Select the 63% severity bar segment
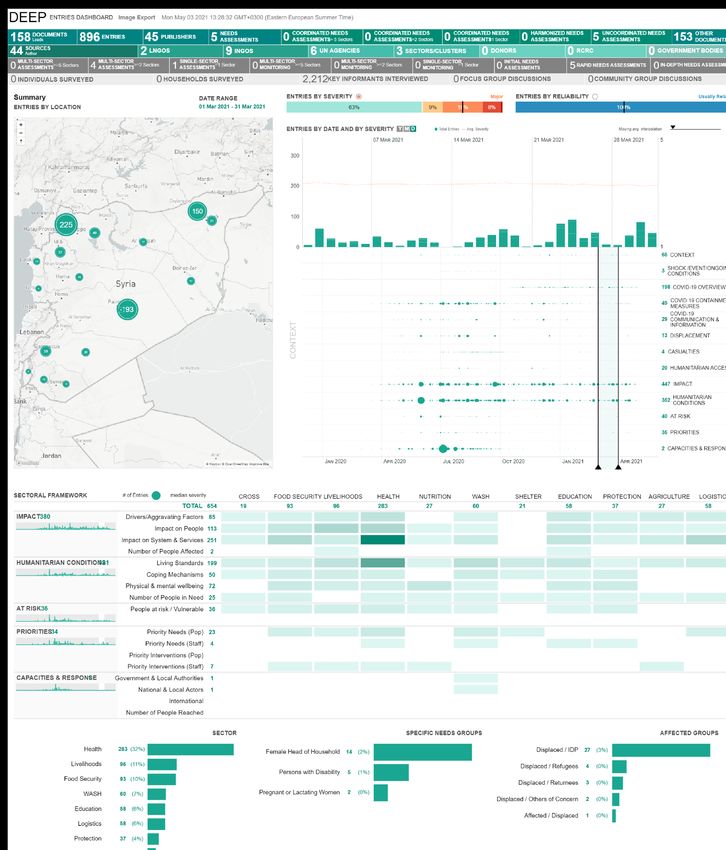This screenshot has height=850, width=726. point(354,107)
